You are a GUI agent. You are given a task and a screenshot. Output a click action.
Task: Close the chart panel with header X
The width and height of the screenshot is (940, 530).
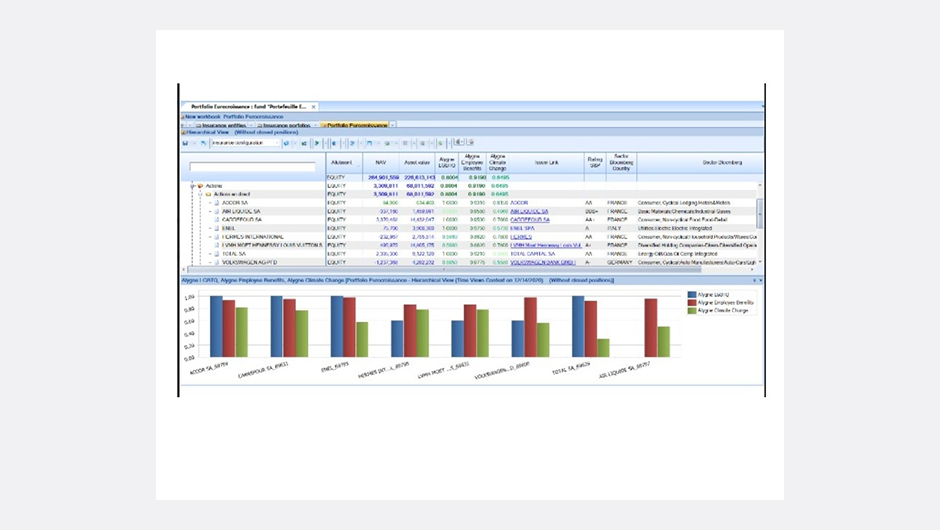click(x=761, y=281)
